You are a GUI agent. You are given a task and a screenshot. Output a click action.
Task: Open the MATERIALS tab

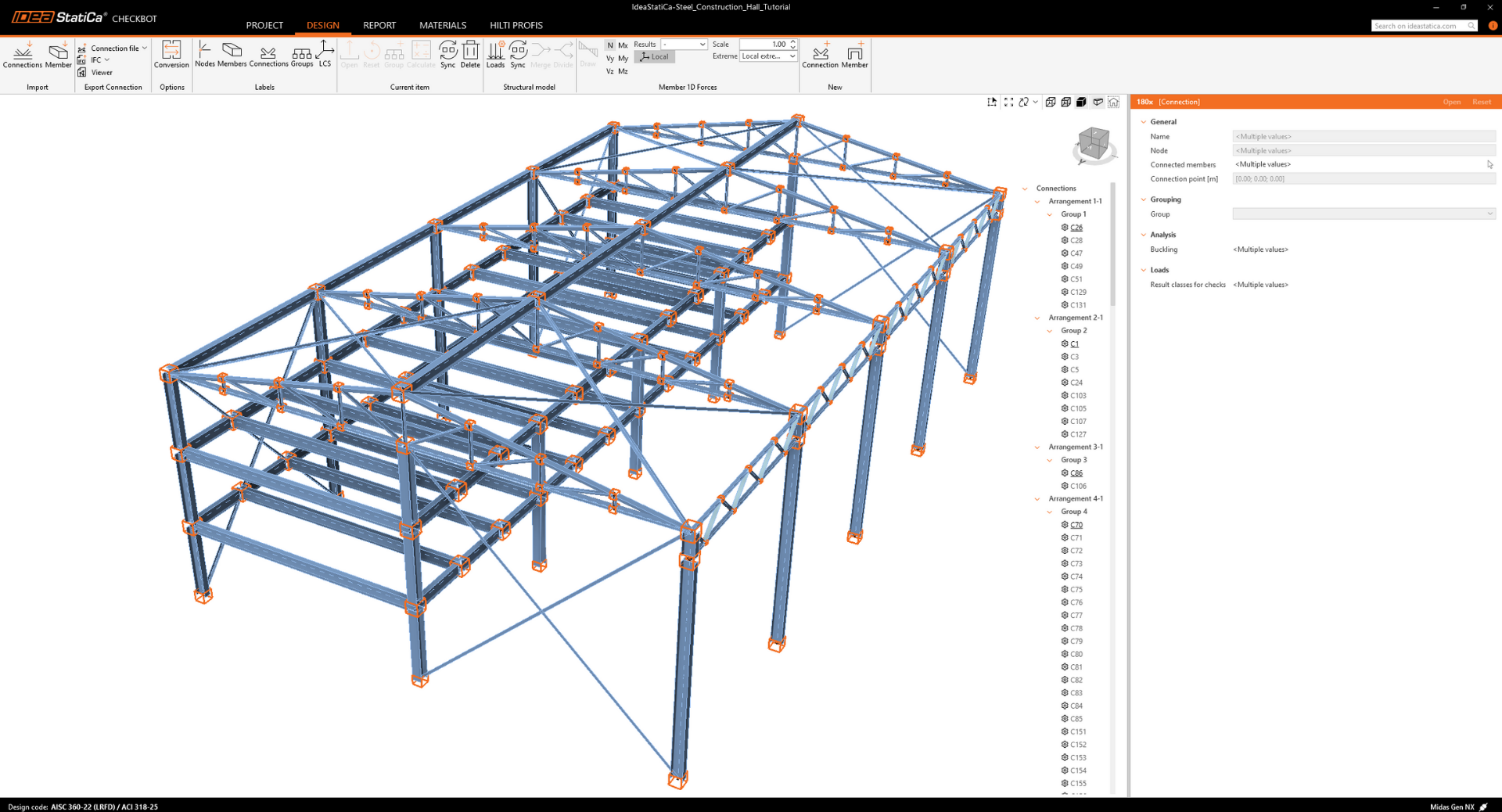point(442,25)
